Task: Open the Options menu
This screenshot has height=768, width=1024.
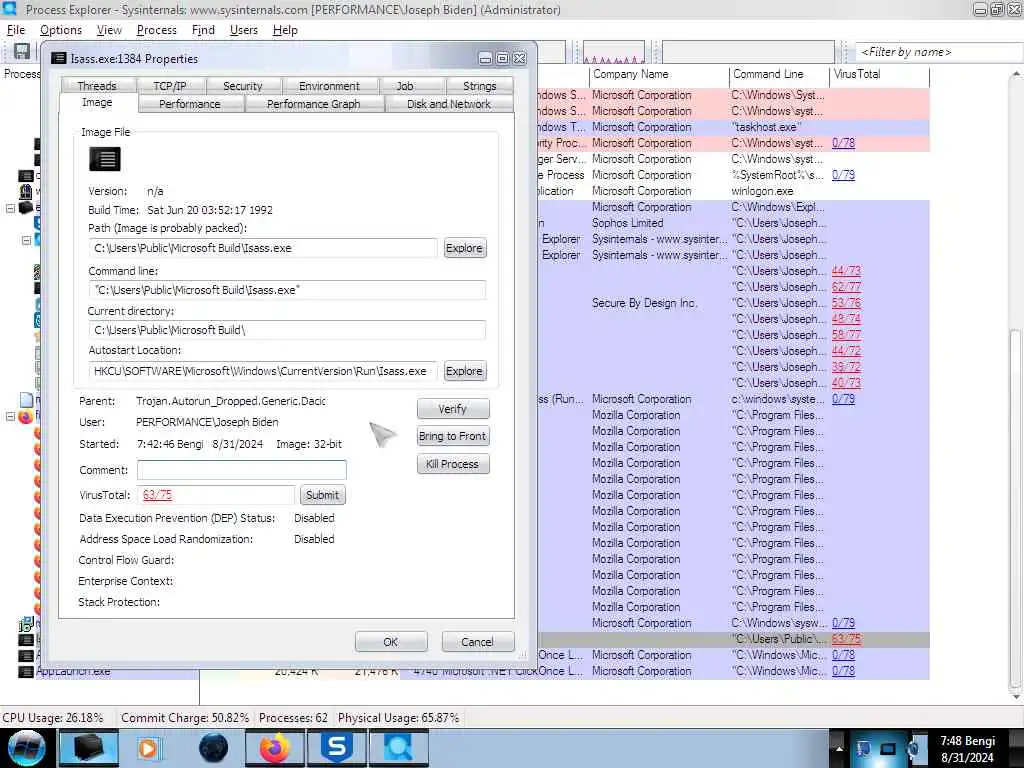Action: coord(61,30)
